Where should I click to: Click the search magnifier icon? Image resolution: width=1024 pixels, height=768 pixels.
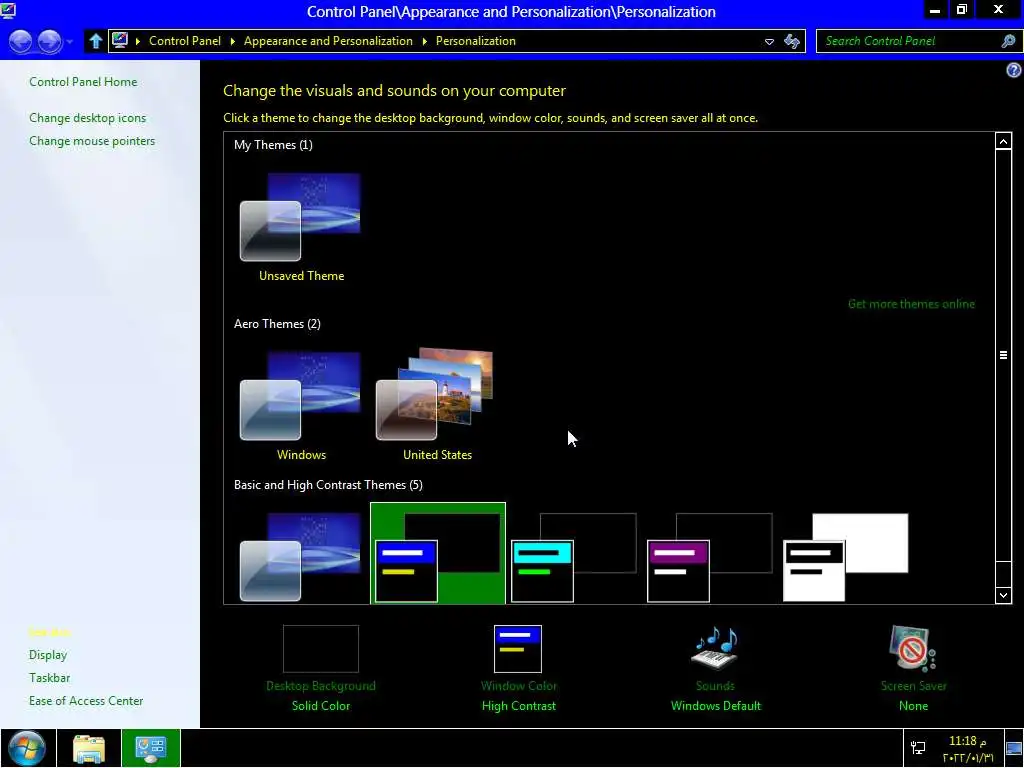click(x=1008, y=41)
